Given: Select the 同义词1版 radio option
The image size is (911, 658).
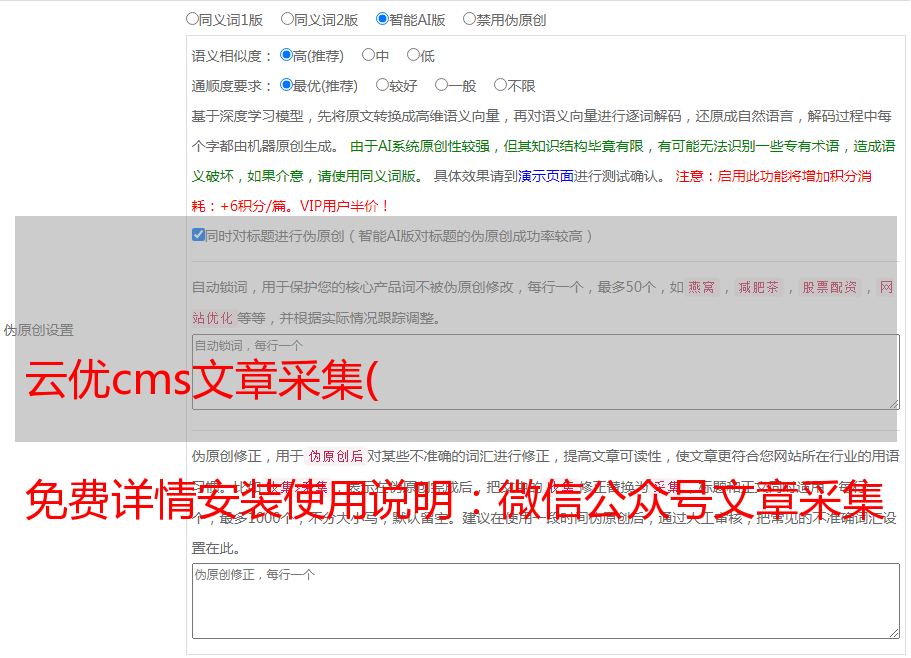Looking at the screenshot, I should tap(192, 19).
